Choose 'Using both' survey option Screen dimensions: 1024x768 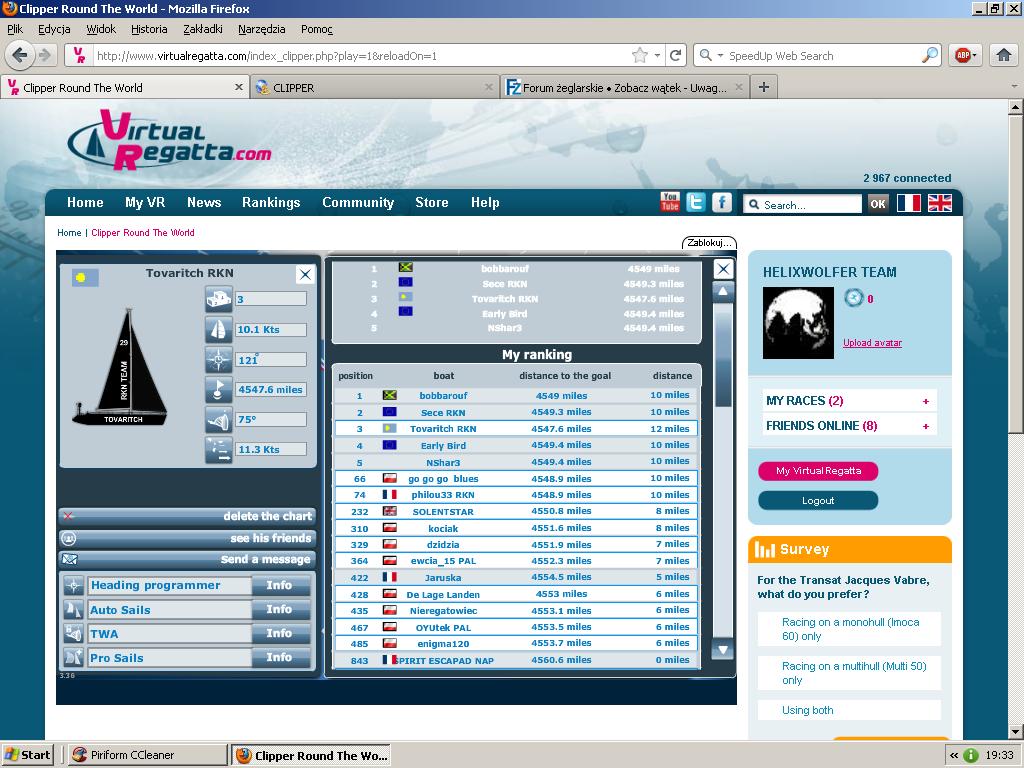click(808, 710)
